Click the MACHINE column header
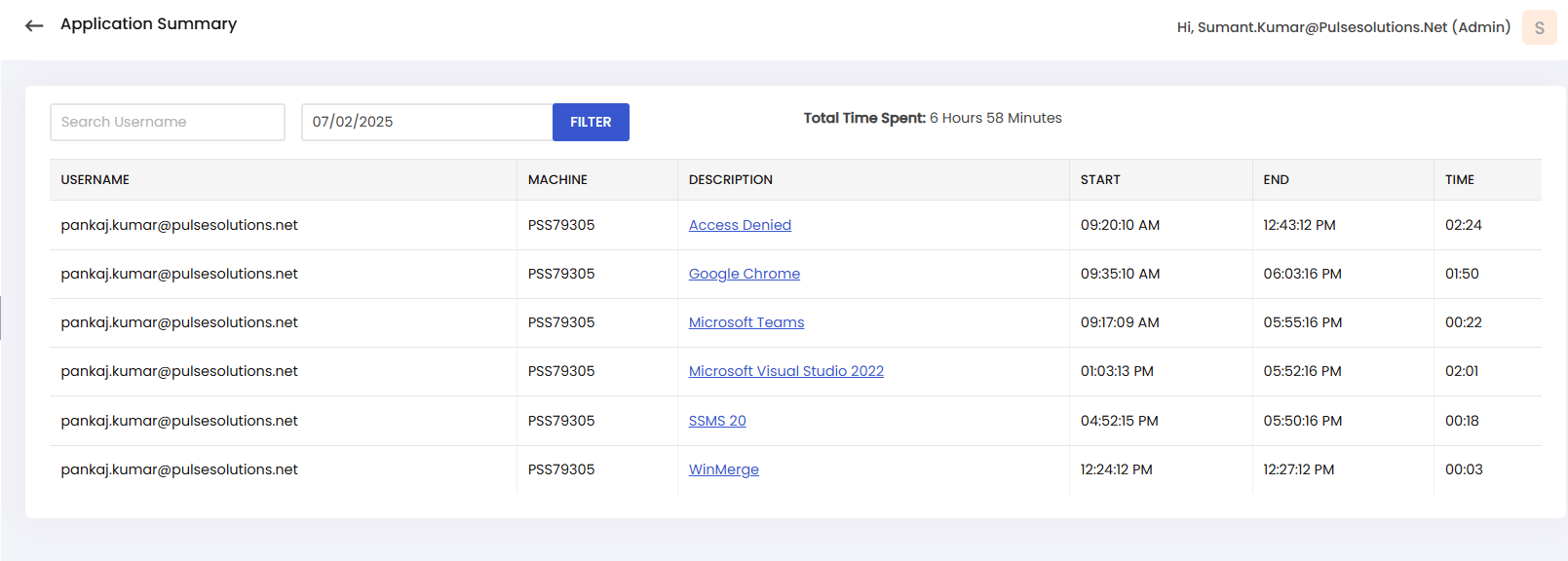This screenshot has width=1568, height=561. click(557, 180)
